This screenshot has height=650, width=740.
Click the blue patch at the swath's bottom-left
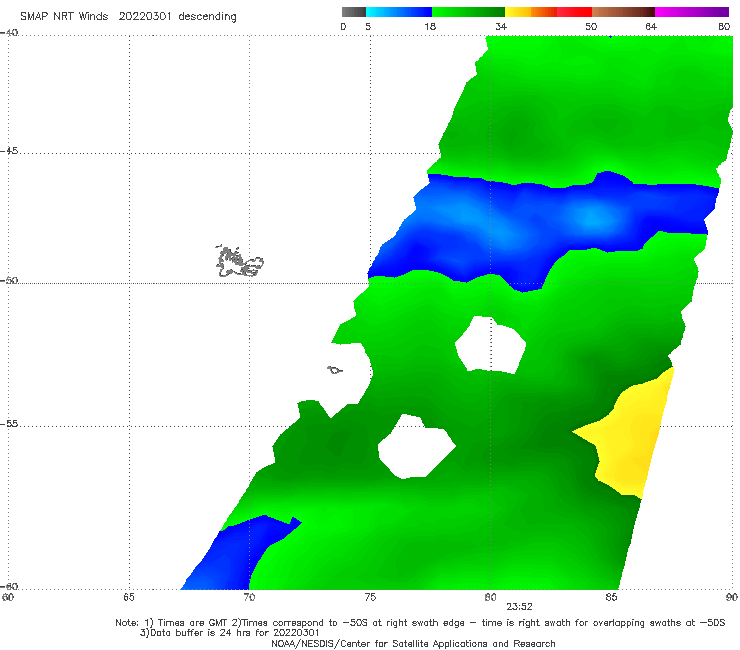(x=231, y=557)
